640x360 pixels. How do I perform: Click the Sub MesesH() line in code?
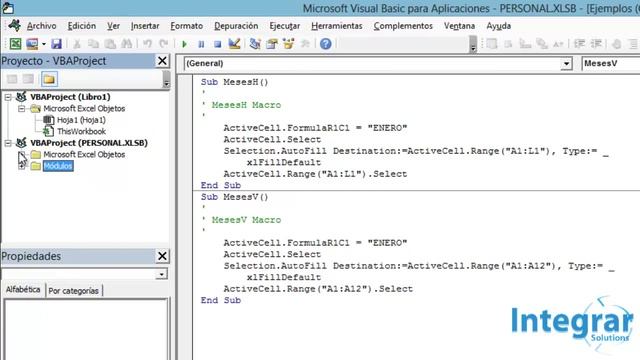click(234, 82)
